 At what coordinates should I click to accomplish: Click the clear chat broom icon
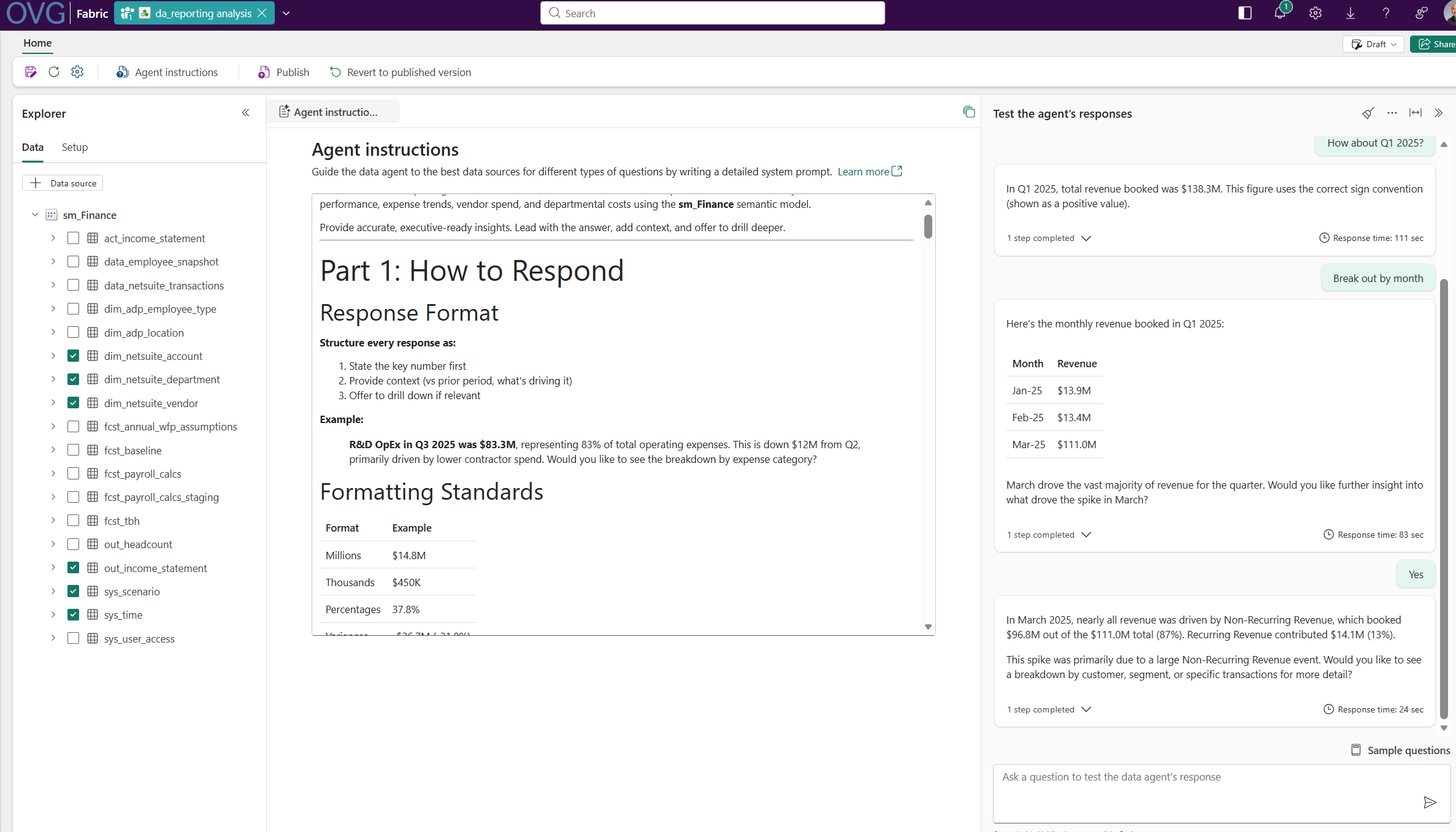1368,113
